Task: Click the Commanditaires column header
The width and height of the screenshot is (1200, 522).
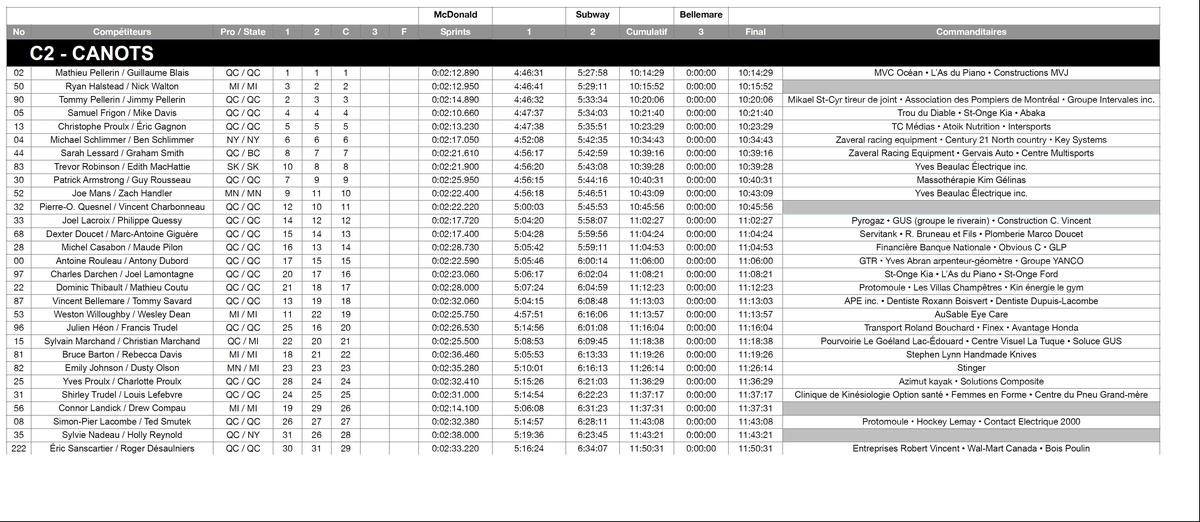Action: coord(971,32)
